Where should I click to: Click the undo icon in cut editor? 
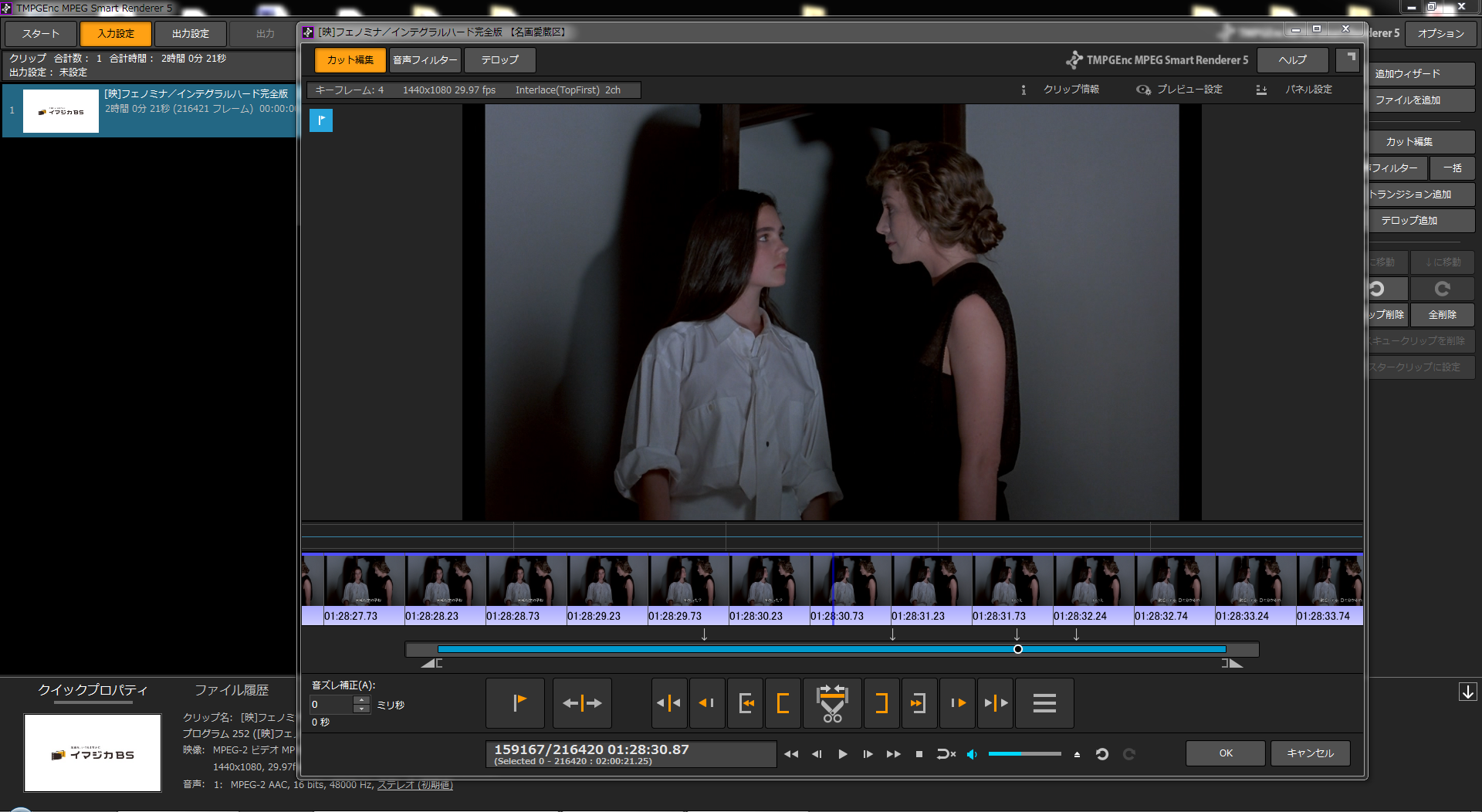click(1102, 754)
